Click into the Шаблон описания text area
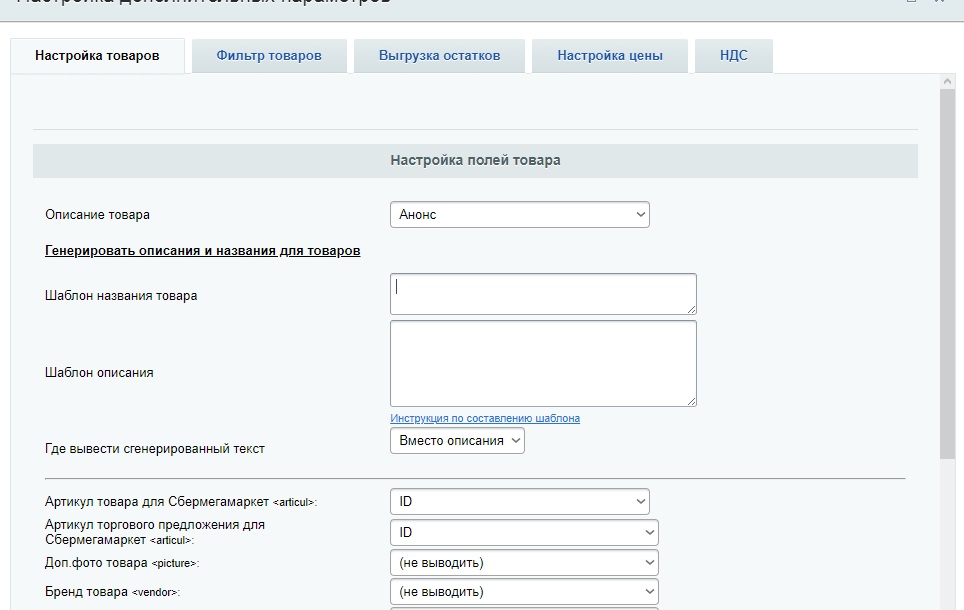This screenshot has height=610, width=964. pyautogui.click(x=542, y=363)
